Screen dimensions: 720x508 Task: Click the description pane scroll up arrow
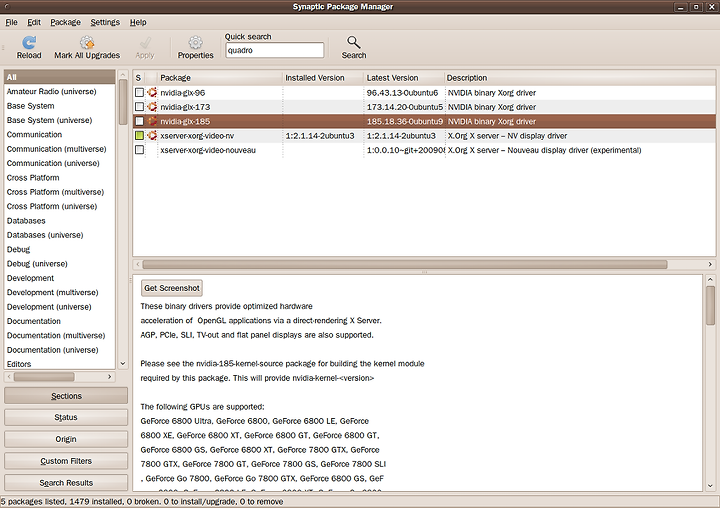coord(710,279)
